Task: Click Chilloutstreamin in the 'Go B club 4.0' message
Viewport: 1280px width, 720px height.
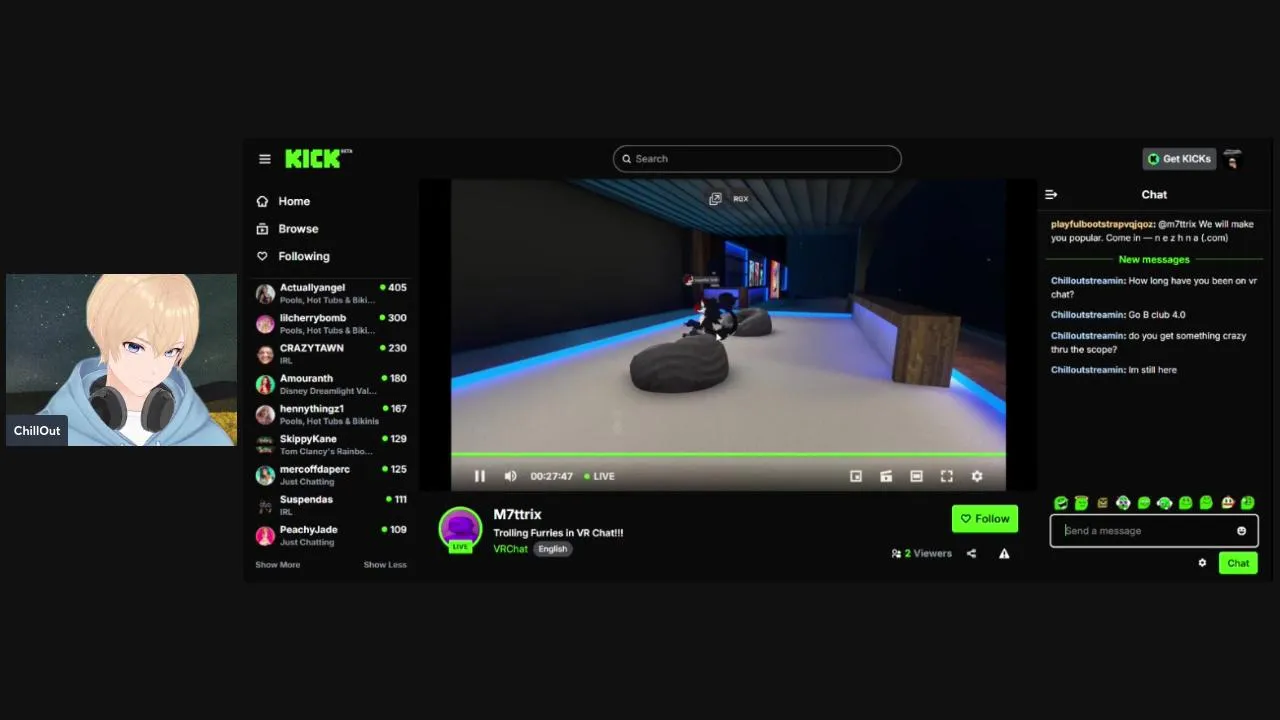Action: (1088, 315)
